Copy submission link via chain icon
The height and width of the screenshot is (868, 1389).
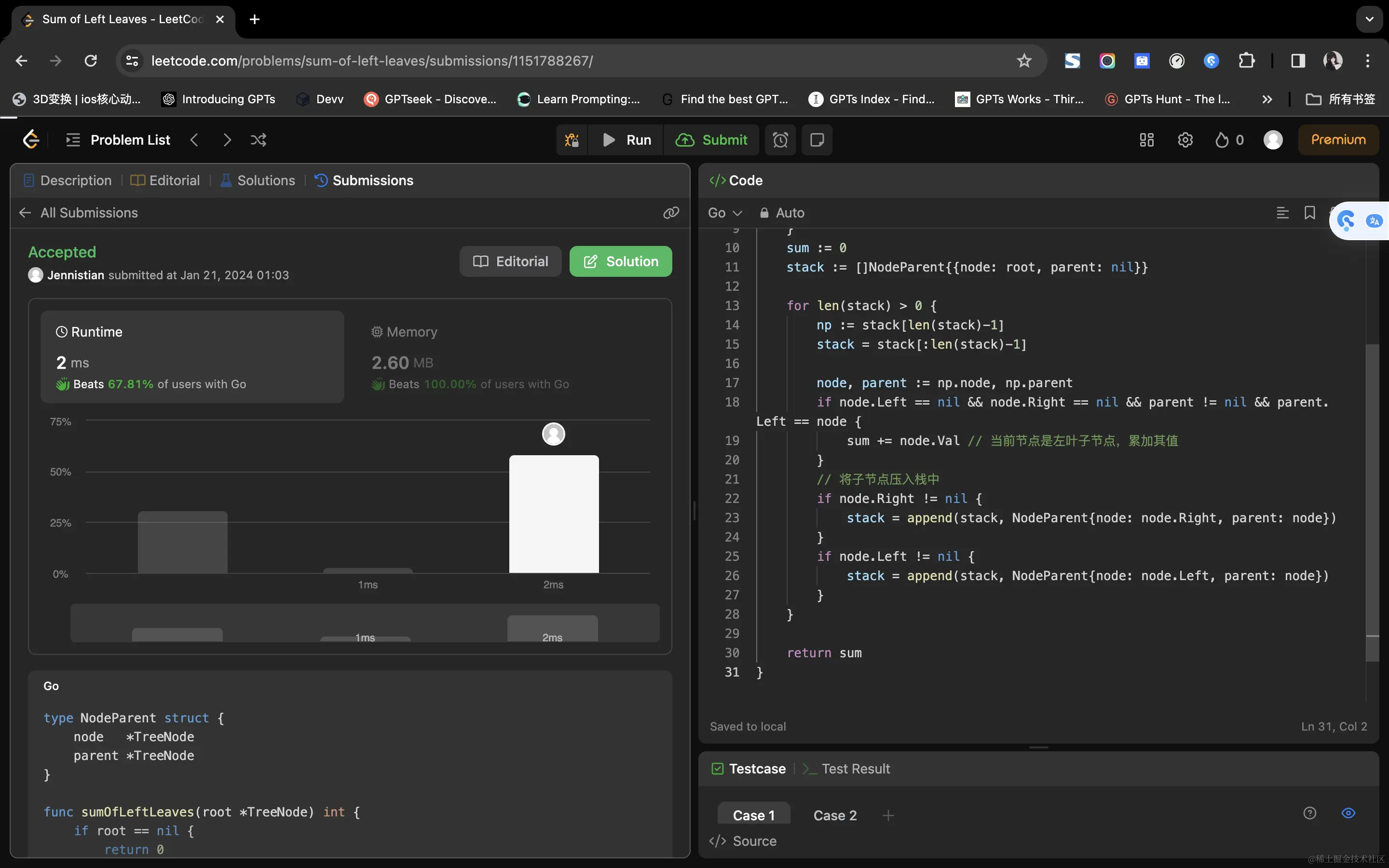click(x=671, y=213)
